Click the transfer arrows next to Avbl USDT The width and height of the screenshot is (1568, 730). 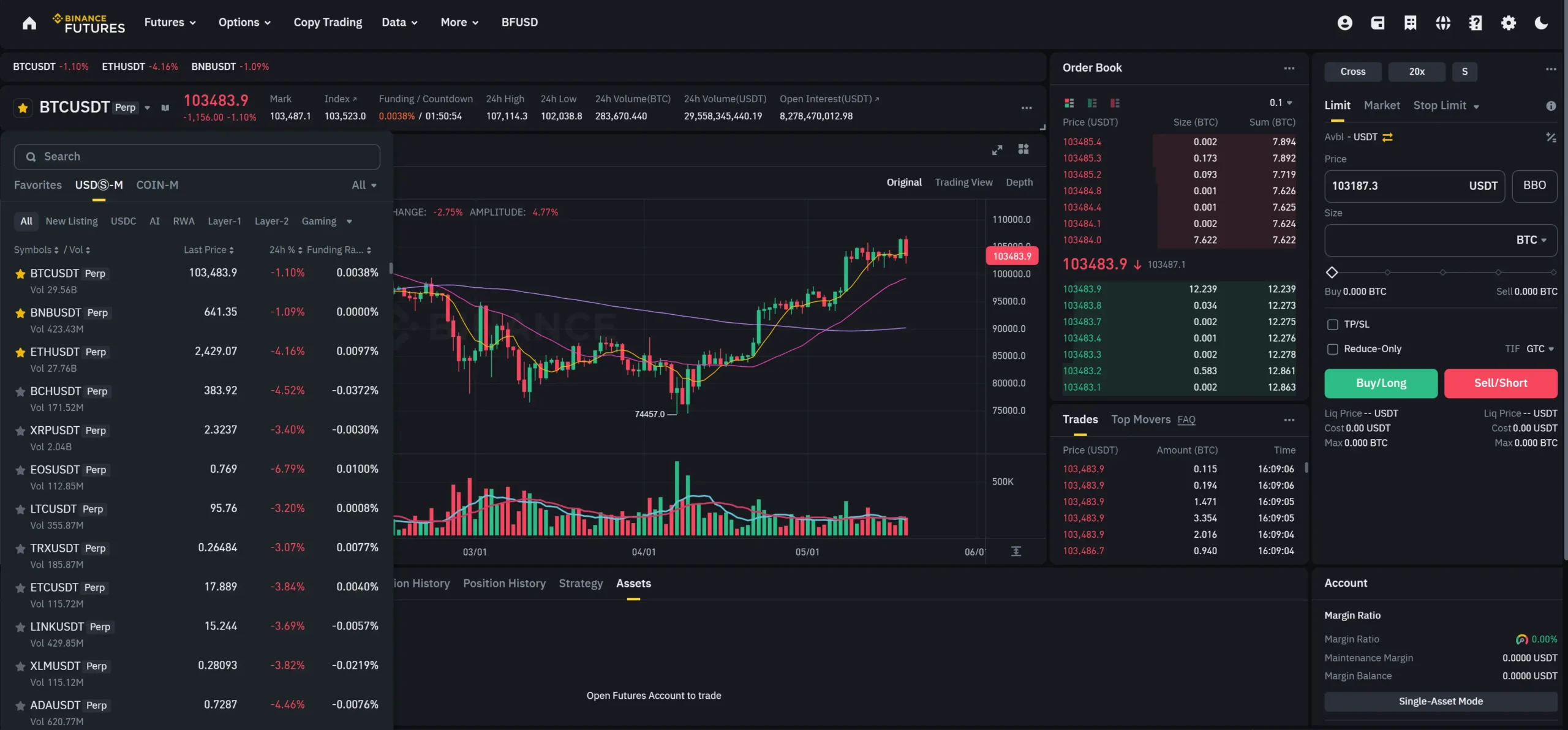(1387, 137)
